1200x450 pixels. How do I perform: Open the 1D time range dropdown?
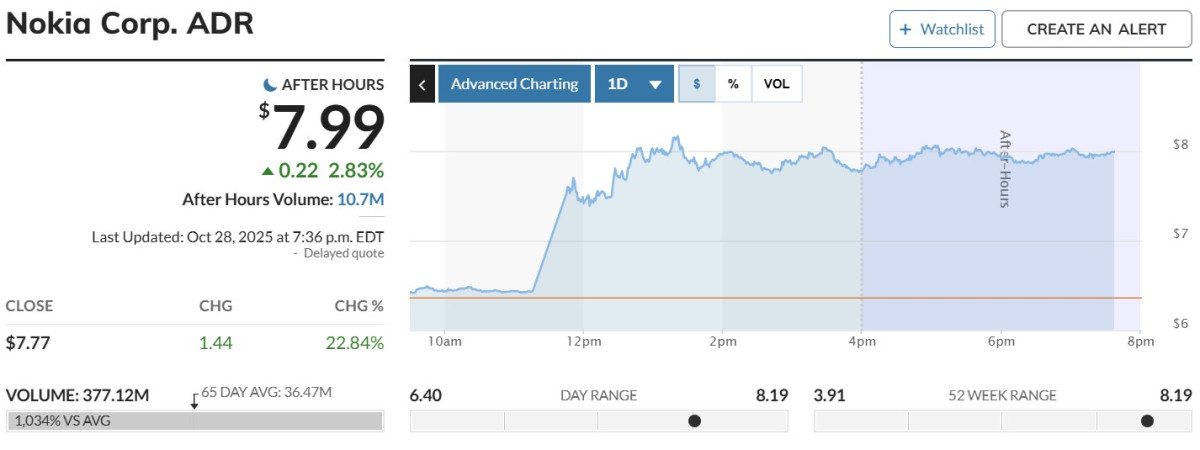(x=634, y=84)
